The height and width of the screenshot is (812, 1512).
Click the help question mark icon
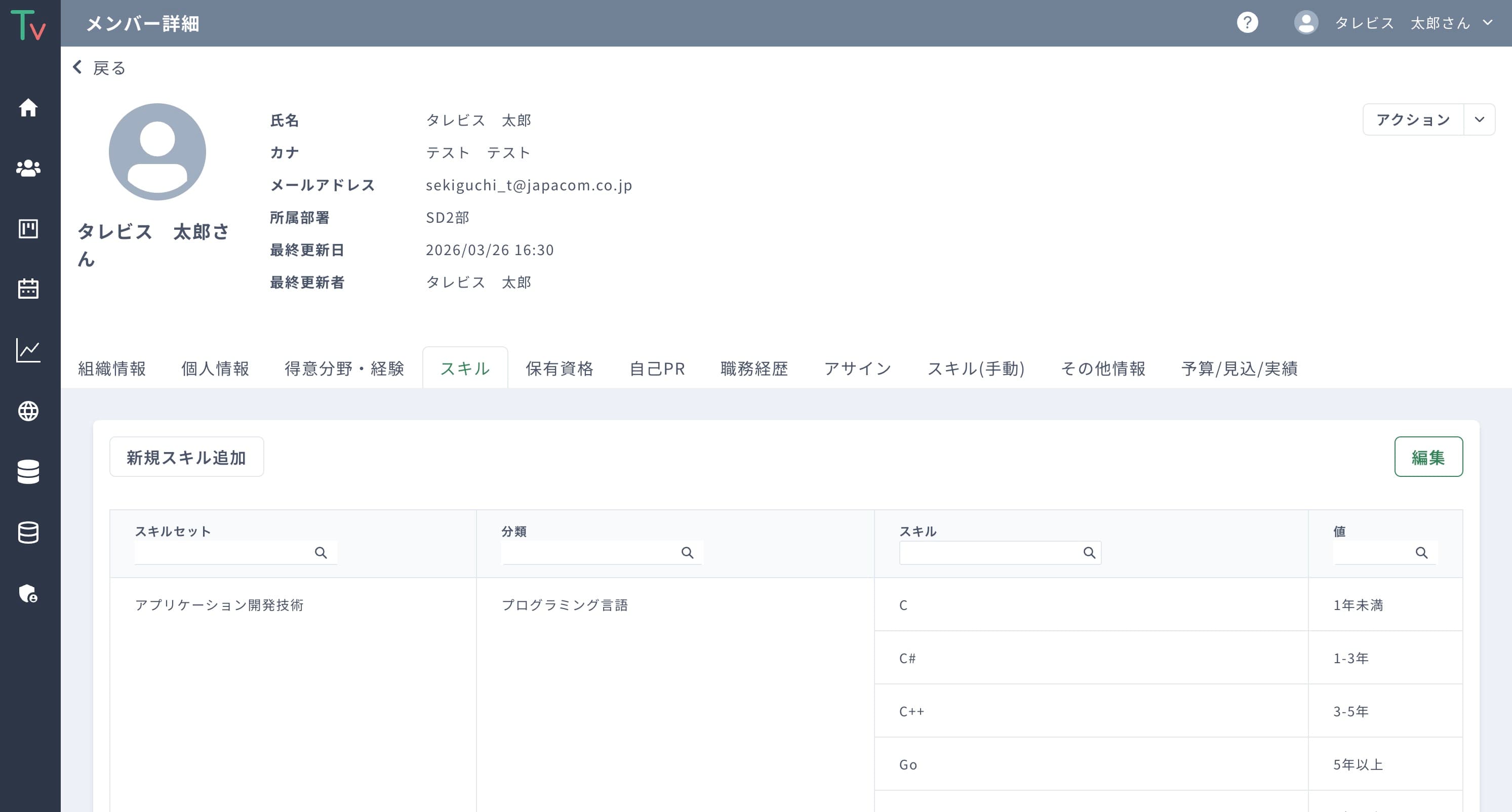pos(1248,23)
